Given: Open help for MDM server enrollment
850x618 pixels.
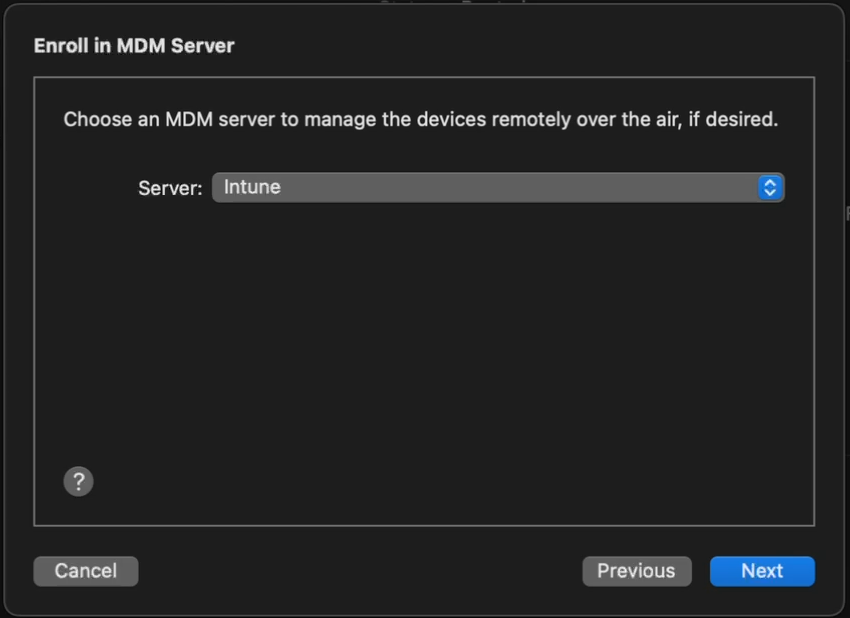Looking at the screenshot, I should [78, 481].
